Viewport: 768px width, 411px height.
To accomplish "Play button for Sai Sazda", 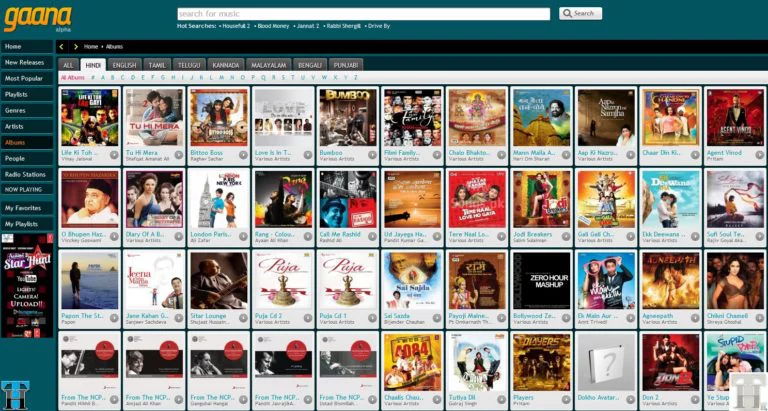I will coord(437,317).
